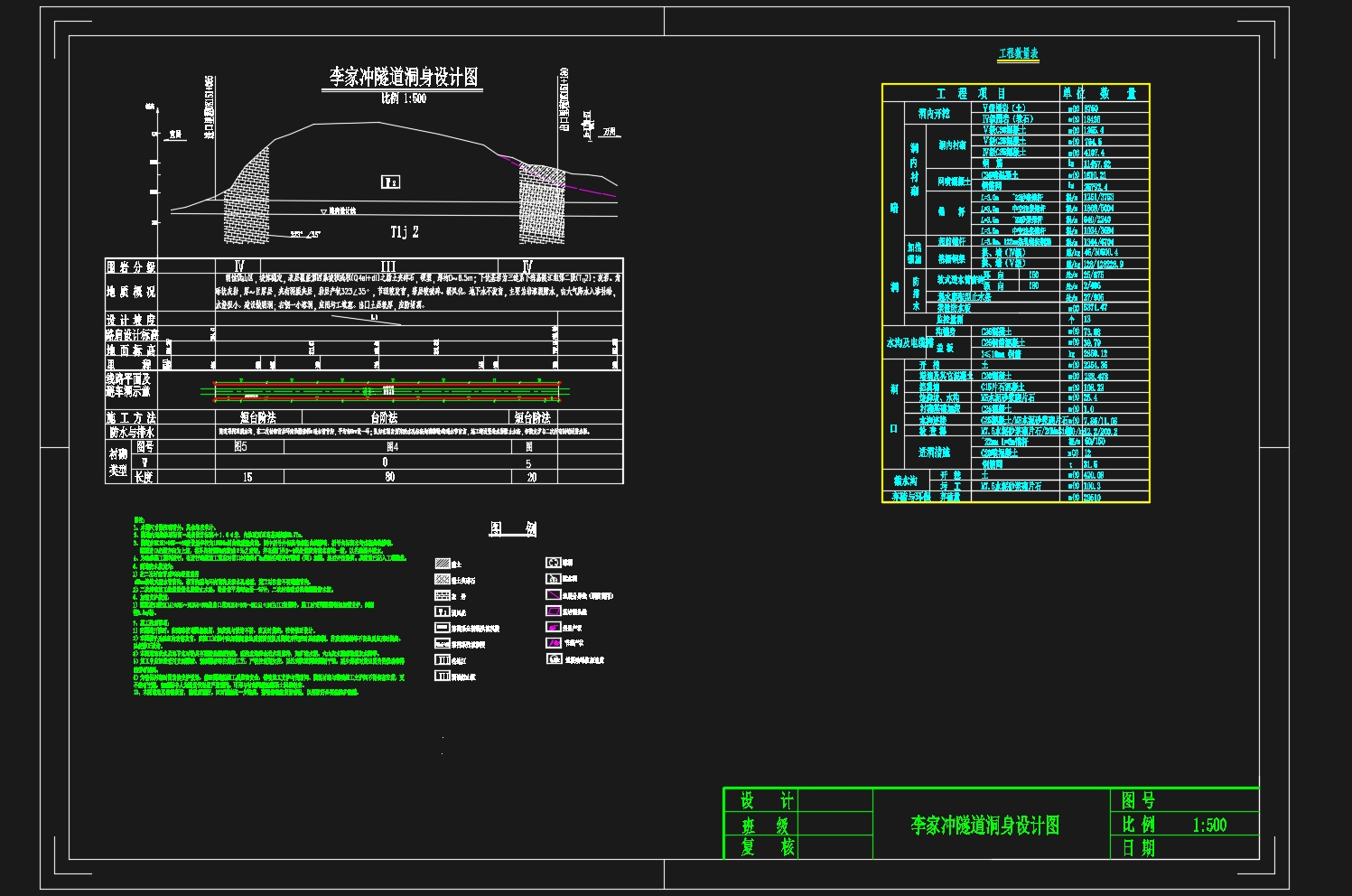Click the 水沟及电缆槽 cell in quantity table
Viewport: 1352px width, 896px height.
909,342
